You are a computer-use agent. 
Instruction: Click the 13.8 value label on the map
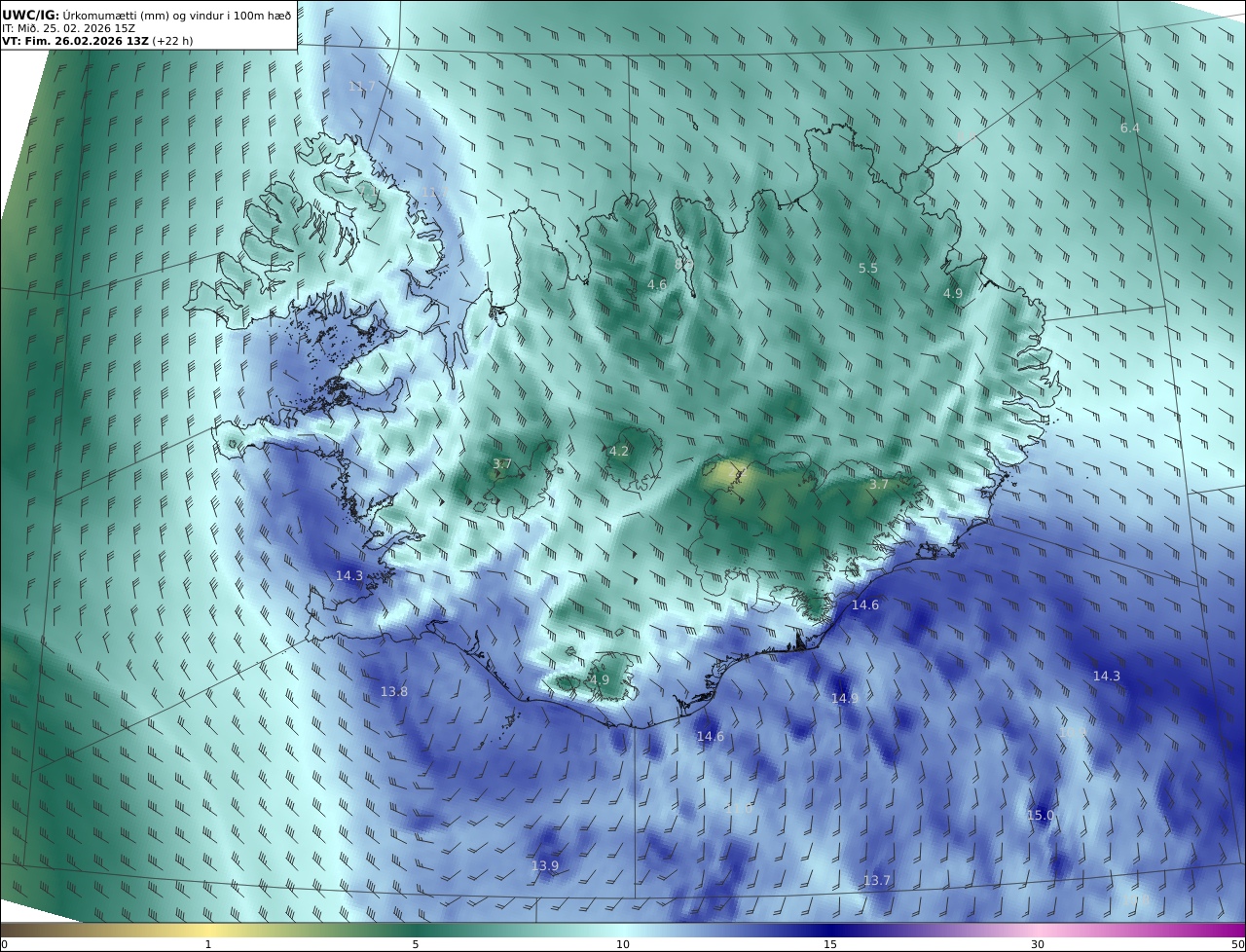pos(394,692)
